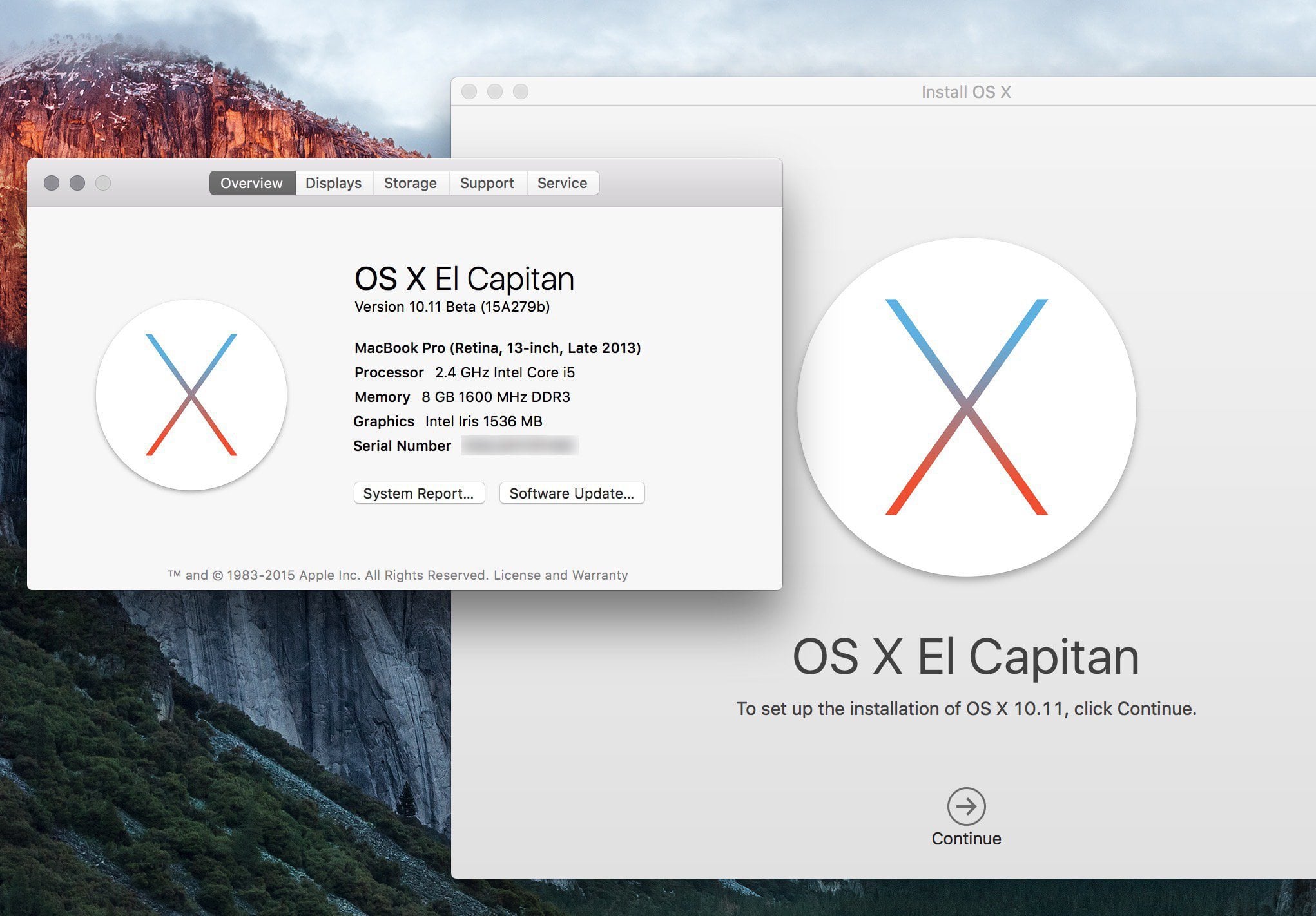Screen dimensions: 1316x916
Task: Open System Report
Action: tap(419, 493)
